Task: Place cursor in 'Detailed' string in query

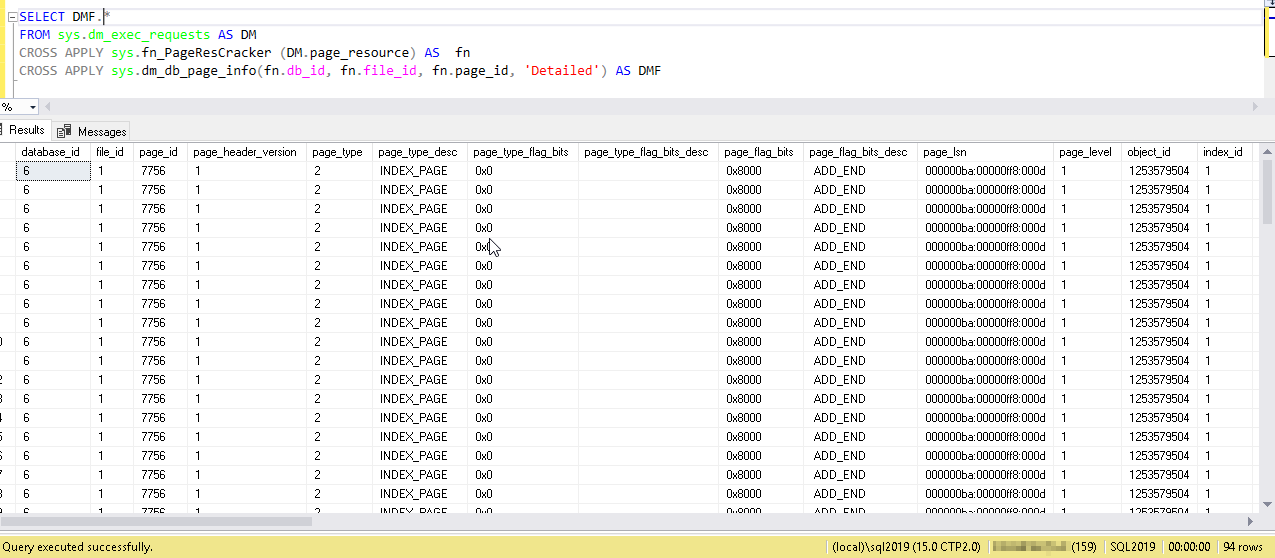Action: tap(560, 71)
